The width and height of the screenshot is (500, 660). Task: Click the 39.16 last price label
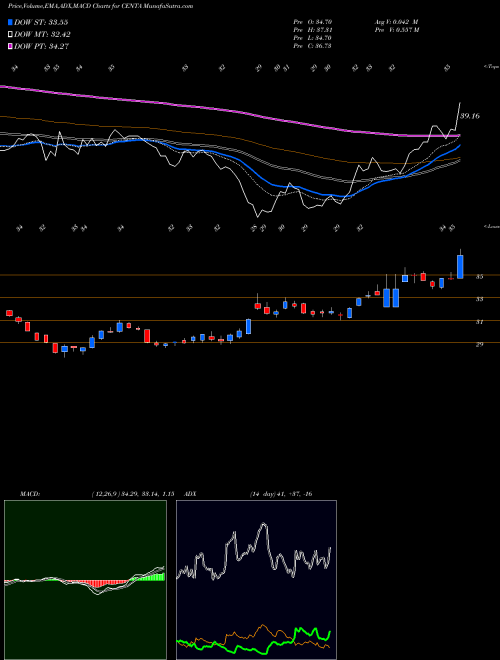click(469, 116)
